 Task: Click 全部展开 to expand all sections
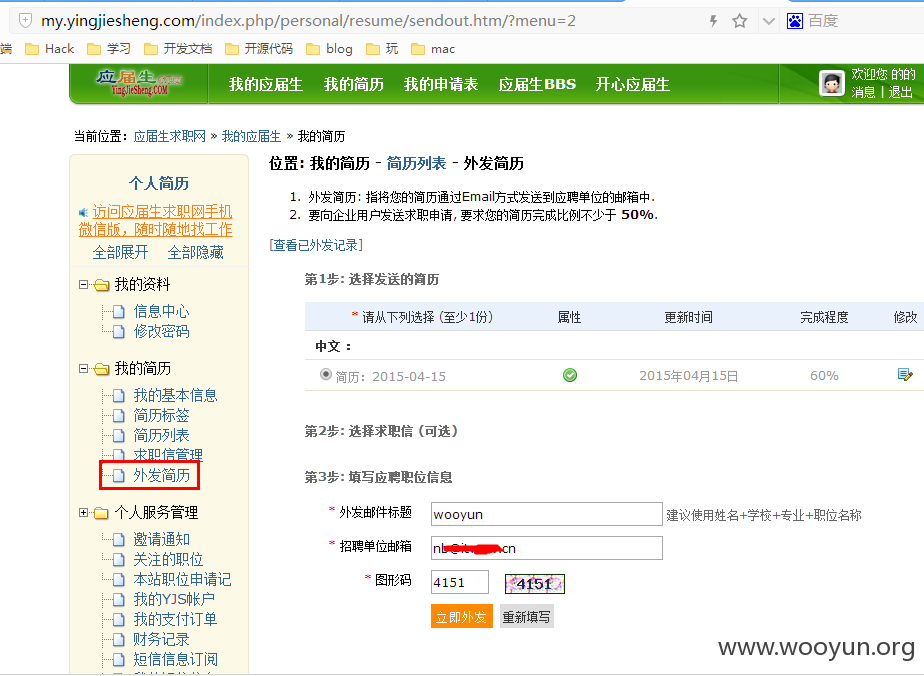coord(120,252)
